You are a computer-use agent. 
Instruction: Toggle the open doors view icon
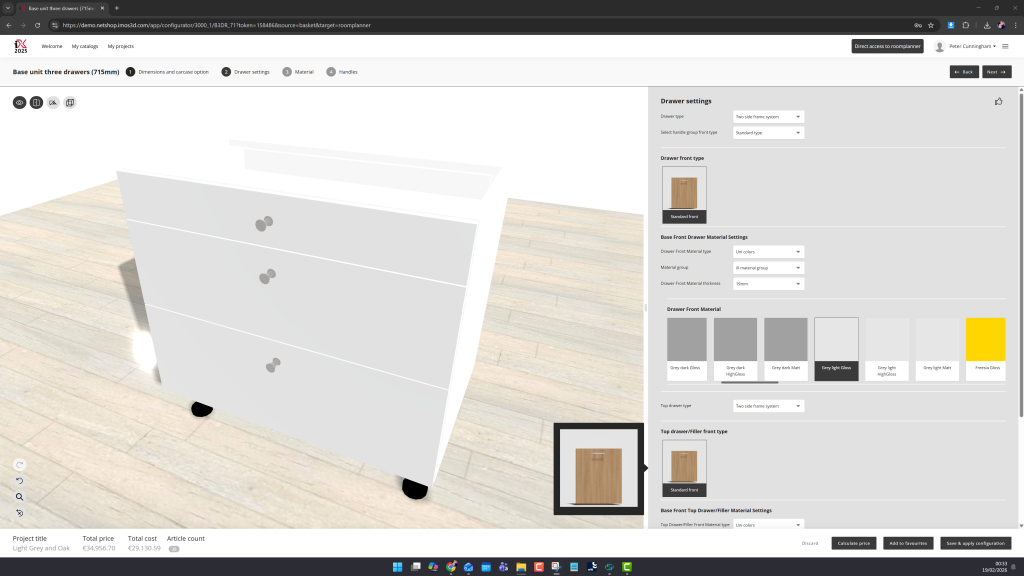tap(36, 102)
